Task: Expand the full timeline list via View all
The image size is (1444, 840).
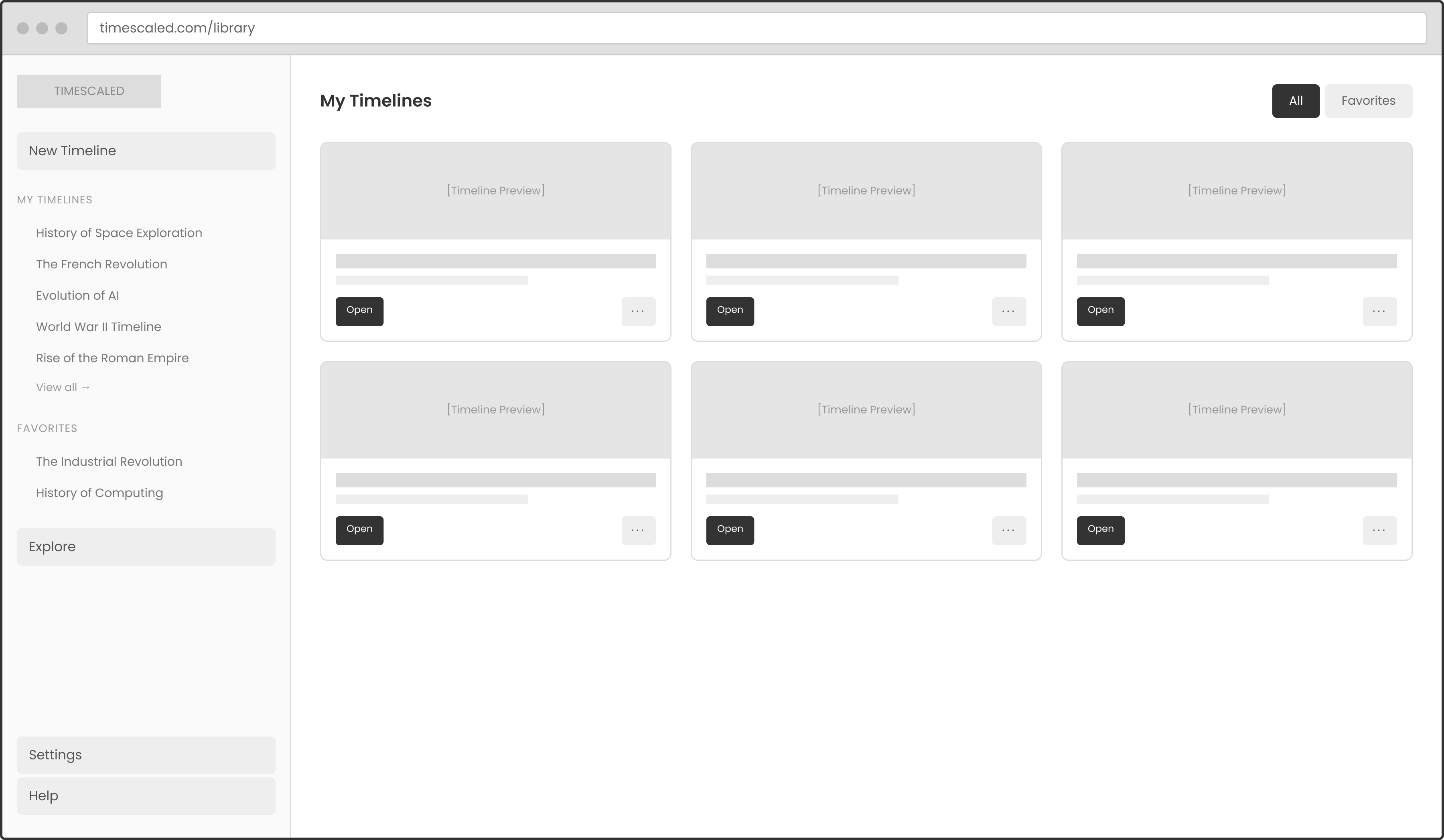Action: pyautogui.click(x=63, y=387)
